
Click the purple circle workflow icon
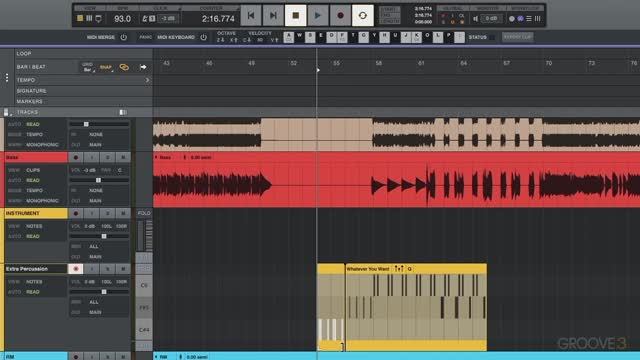[520, 19]
